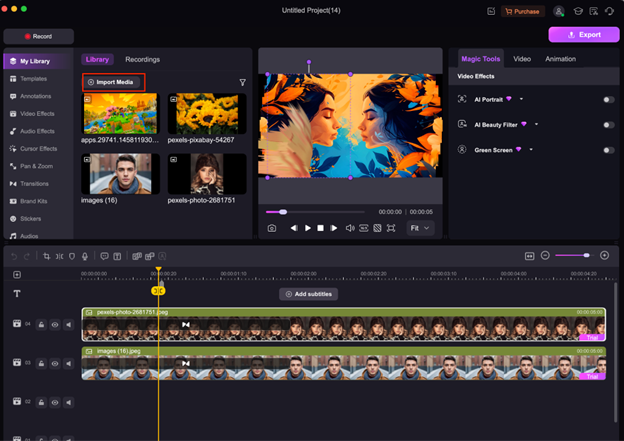Switch to the Library tab
Screen dimensions: 624x441
98,59
